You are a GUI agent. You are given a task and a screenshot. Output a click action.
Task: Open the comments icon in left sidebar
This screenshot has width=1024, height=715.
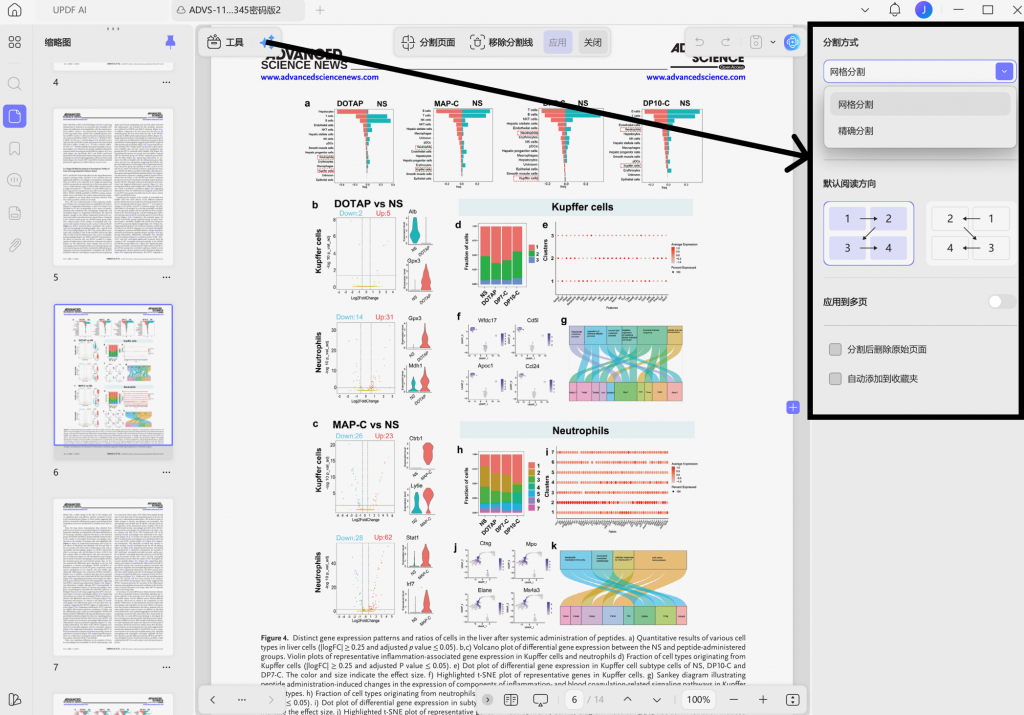click(x=14, y=180)
